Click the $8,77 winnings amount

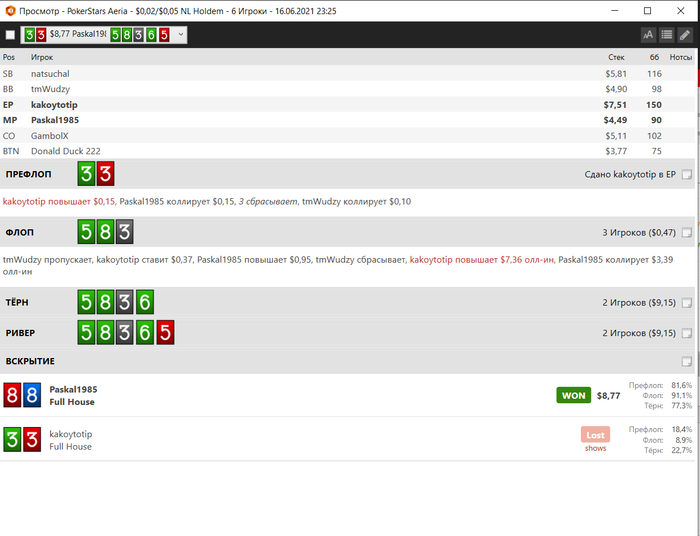tap(608, 395)
